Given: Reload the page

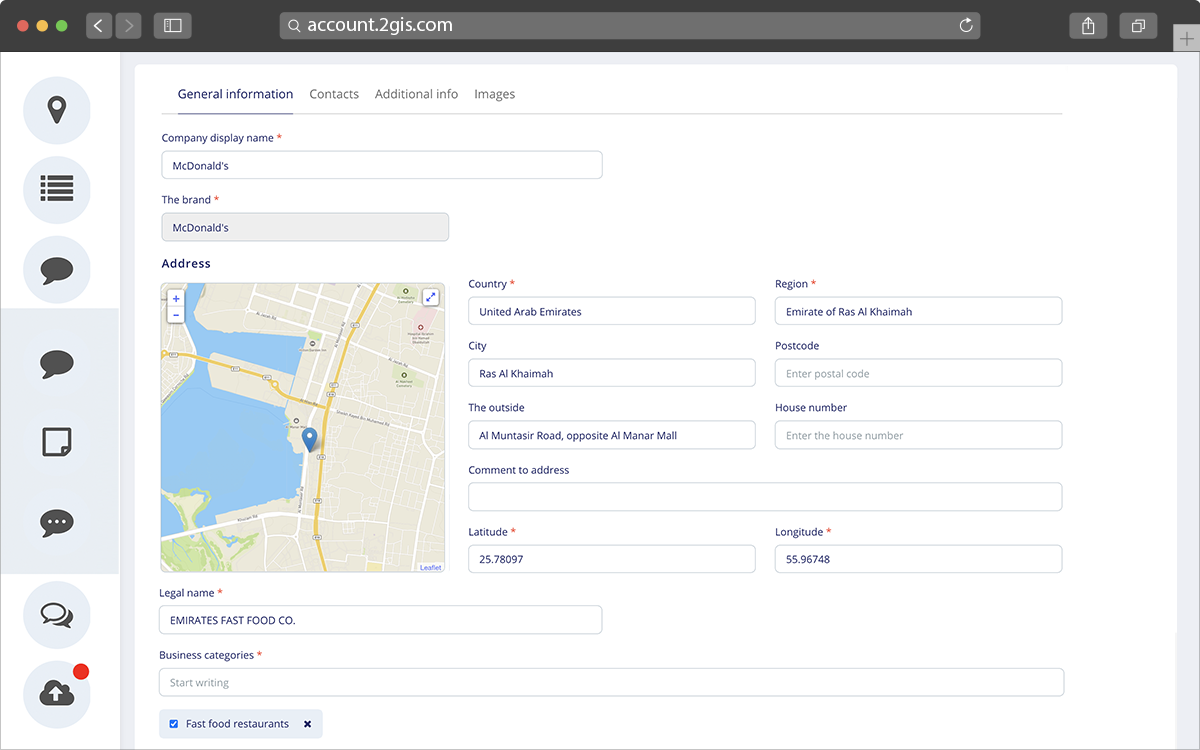Looking at the screenshot, I should click(966, 26).
